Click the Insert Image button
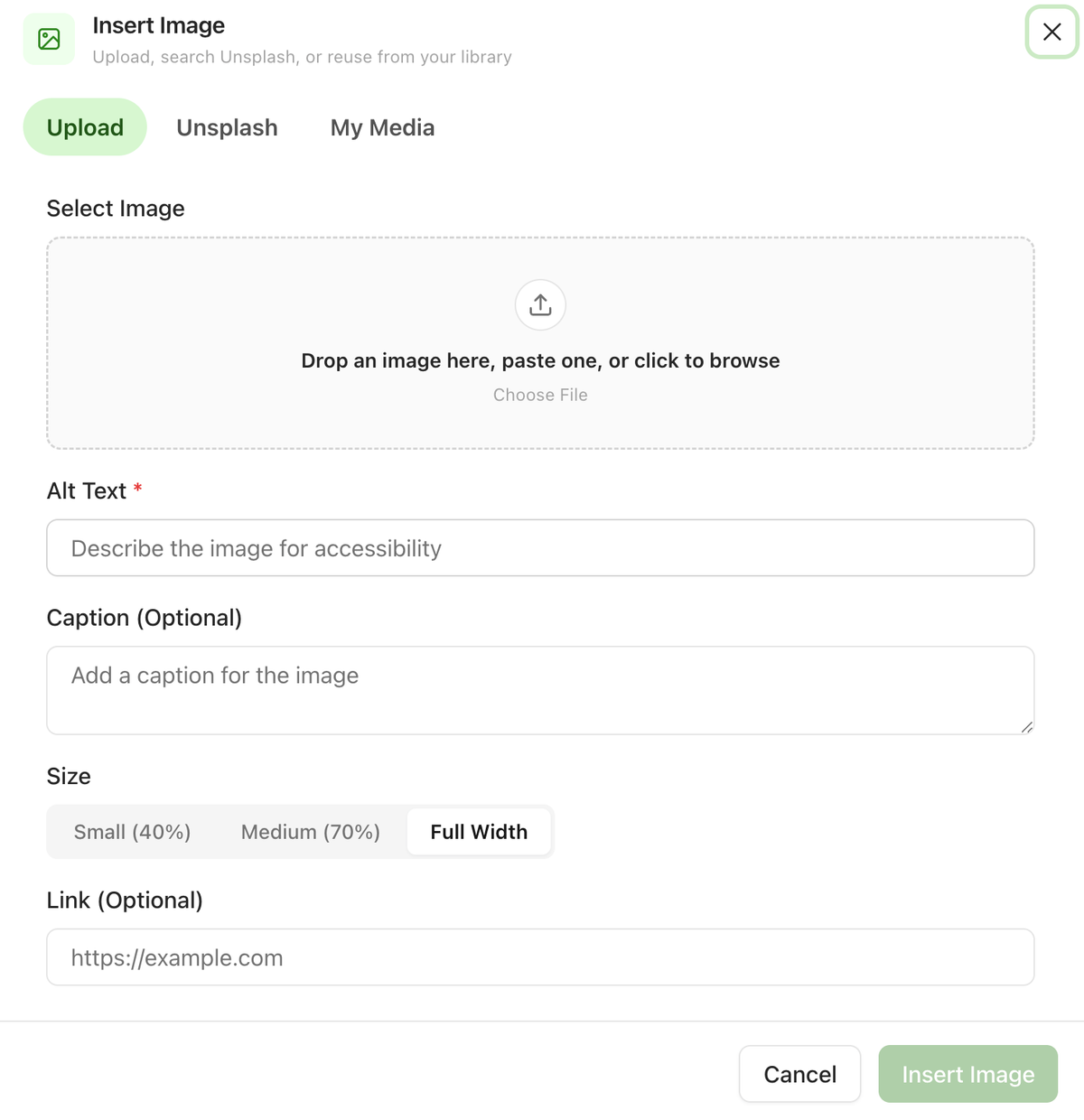 click(967, 1074)
